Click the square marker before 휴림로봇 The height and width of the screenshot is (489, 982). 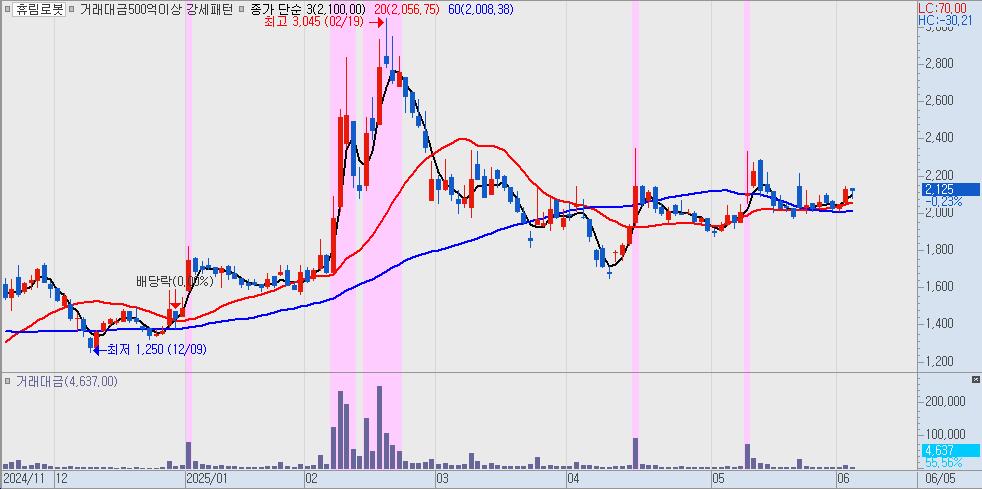point(8,9)
